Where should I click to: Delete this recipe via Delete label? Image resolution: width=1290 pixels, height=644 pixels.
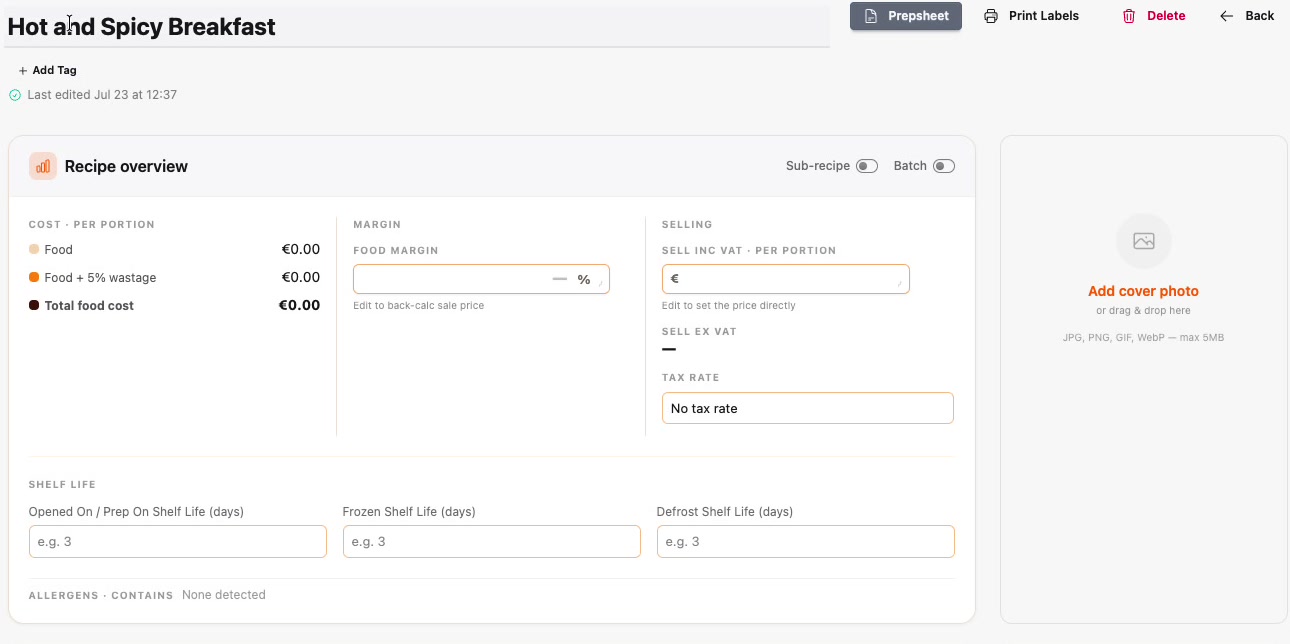tap(1166, 16)
